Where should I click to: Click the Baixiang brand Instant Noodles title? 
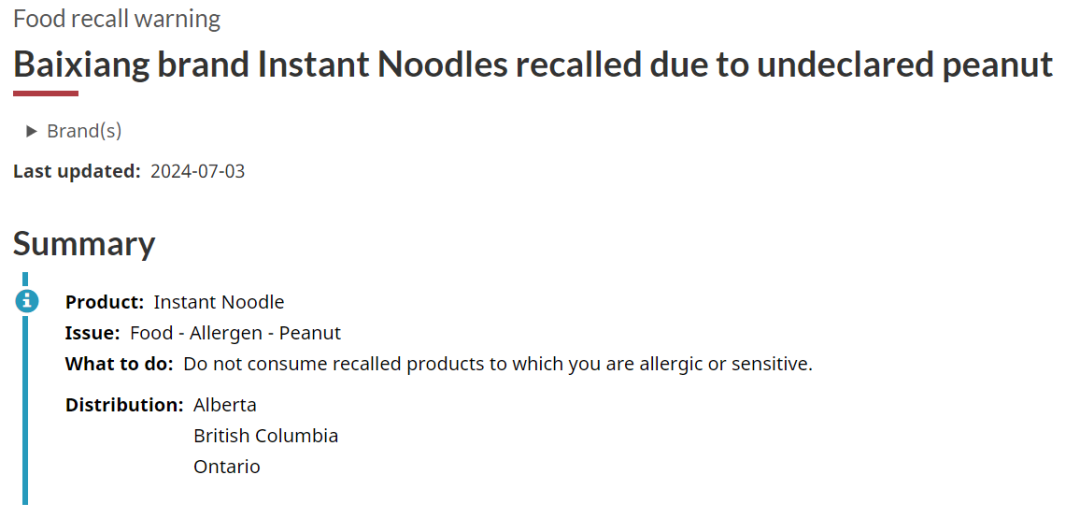click(533, 64)
